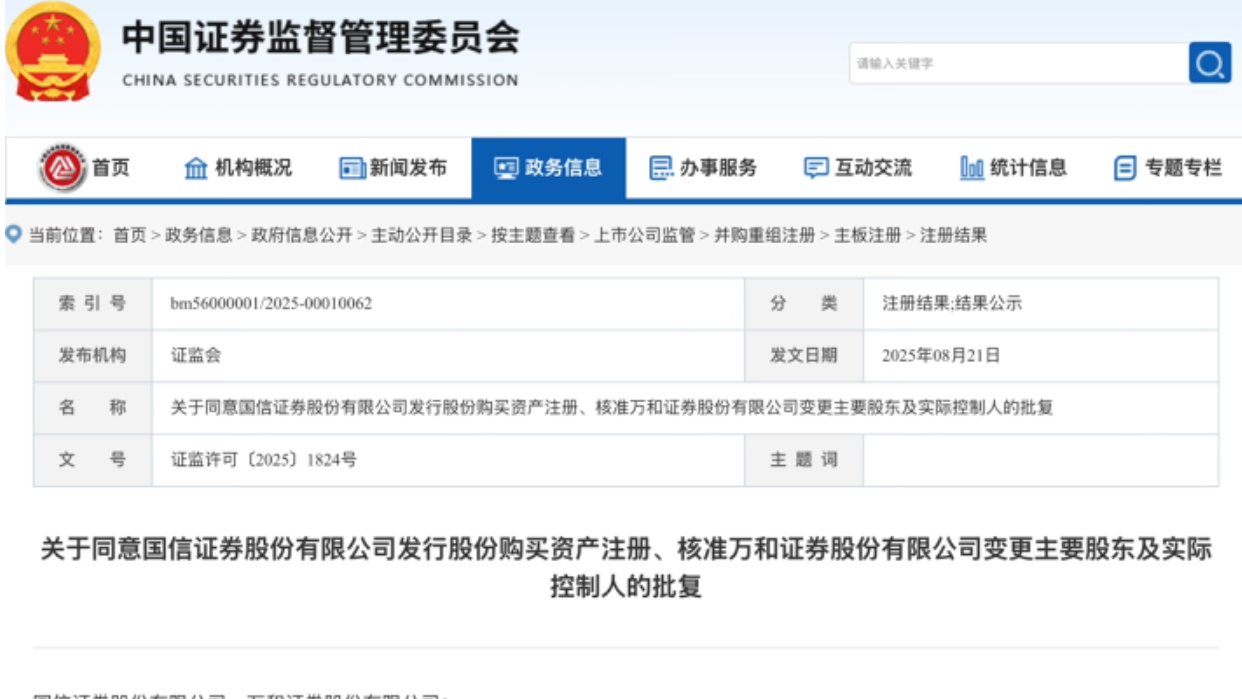Click the 文号 table label

92,460
